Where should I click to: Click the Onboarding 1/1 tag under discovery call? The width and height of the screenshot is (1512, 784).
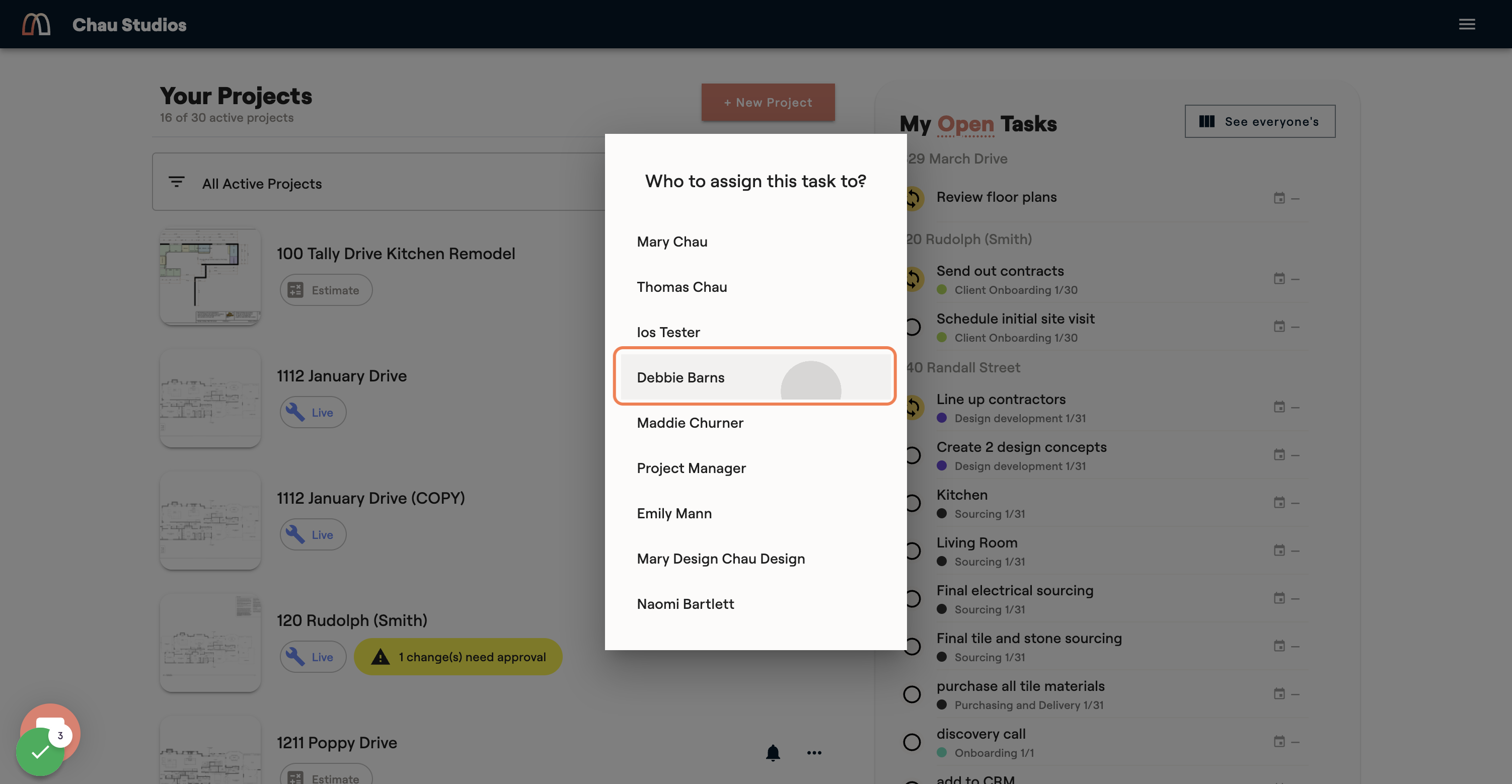click(x=994, y=753)
